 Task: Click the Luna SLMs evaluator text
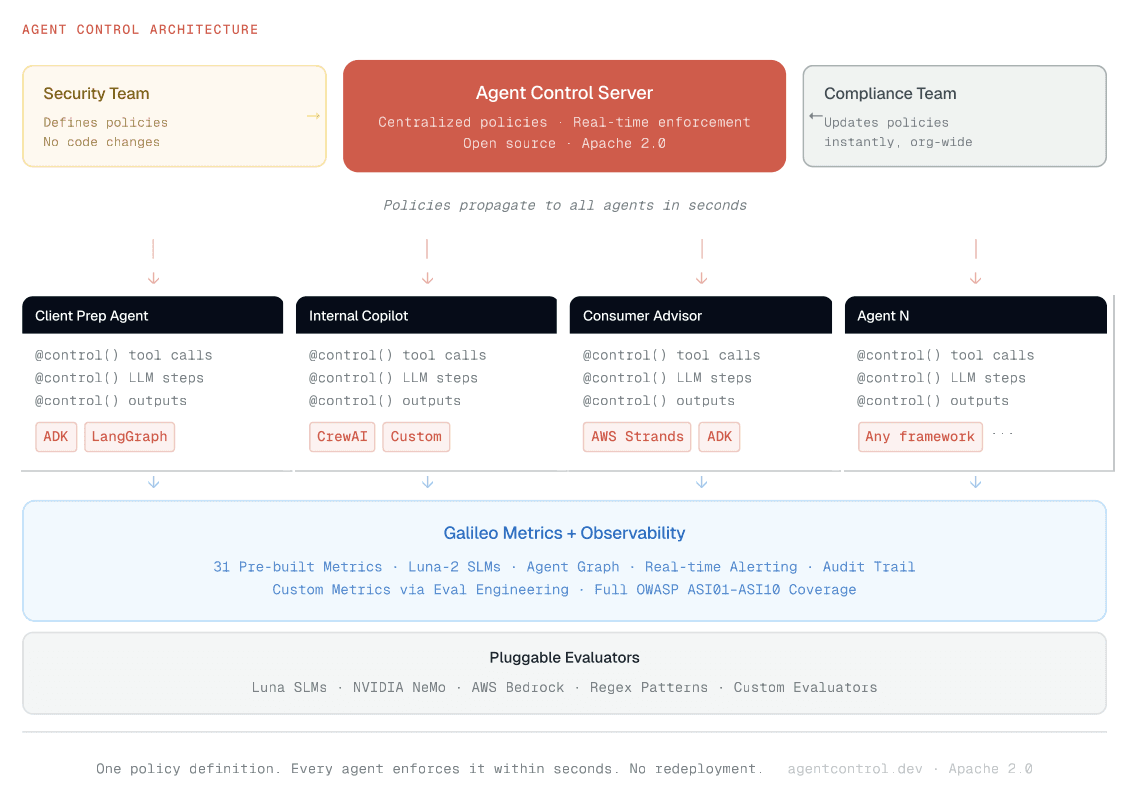point(289,688)
